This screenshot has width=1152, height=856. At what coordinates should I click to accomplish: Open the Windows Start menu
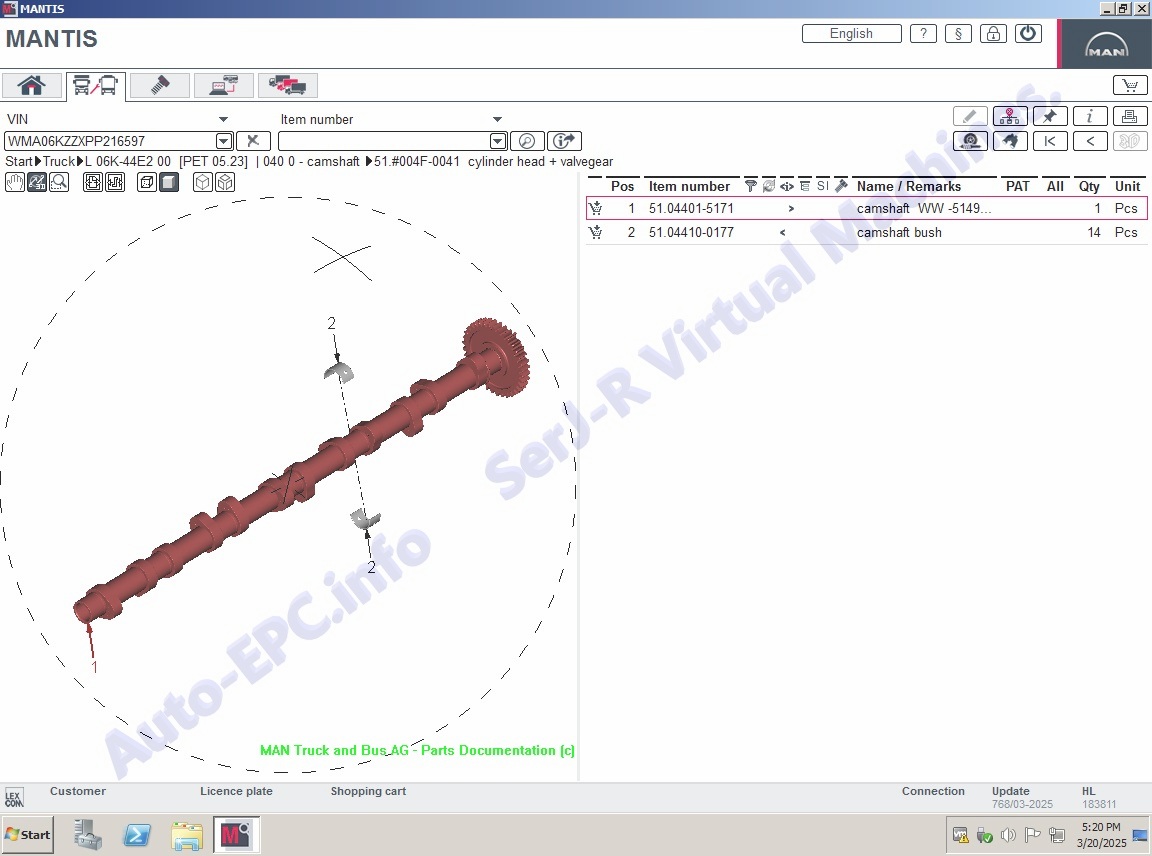[27, 835]
